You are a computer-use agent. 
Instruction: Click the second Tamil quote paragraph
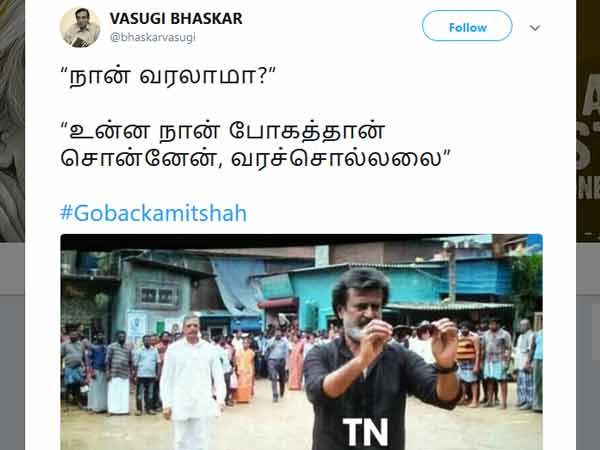point(256,144)
